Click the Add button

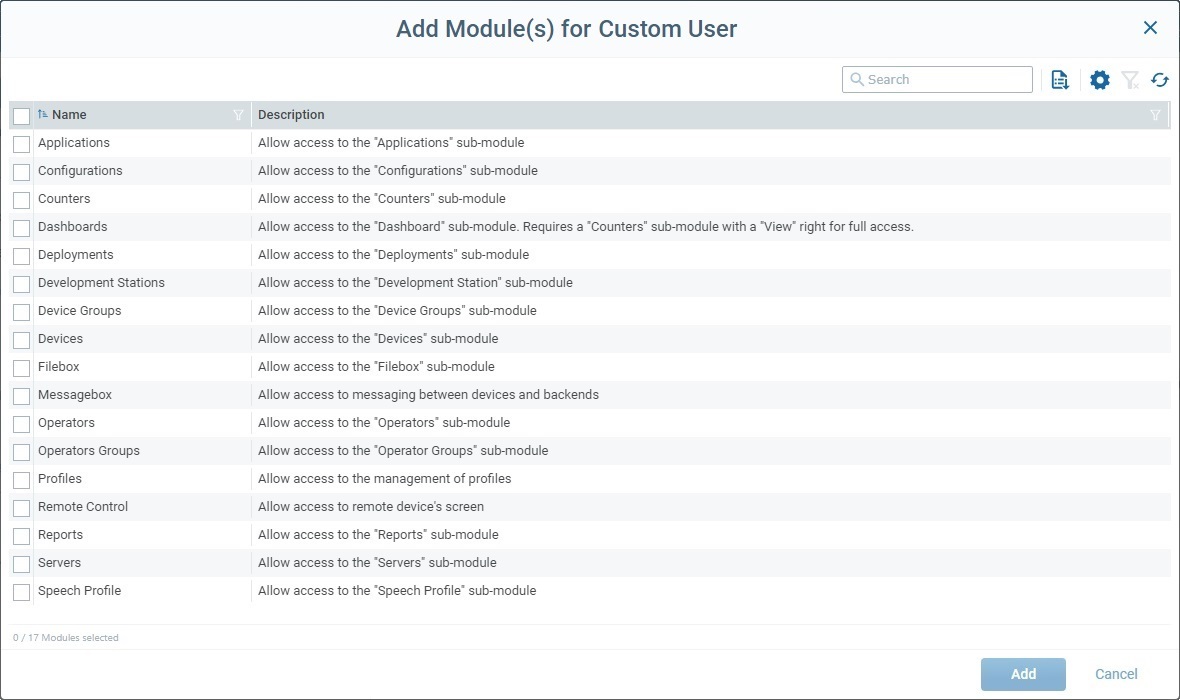click(1022, 674)
